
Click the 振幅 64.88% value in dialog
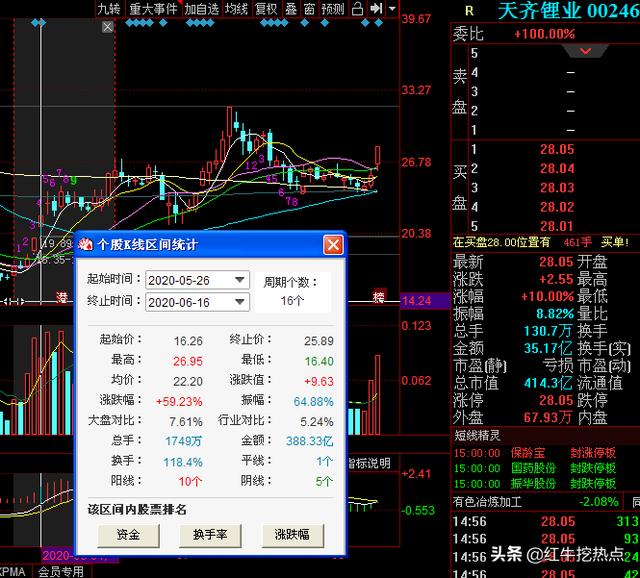tap(313, 402)
